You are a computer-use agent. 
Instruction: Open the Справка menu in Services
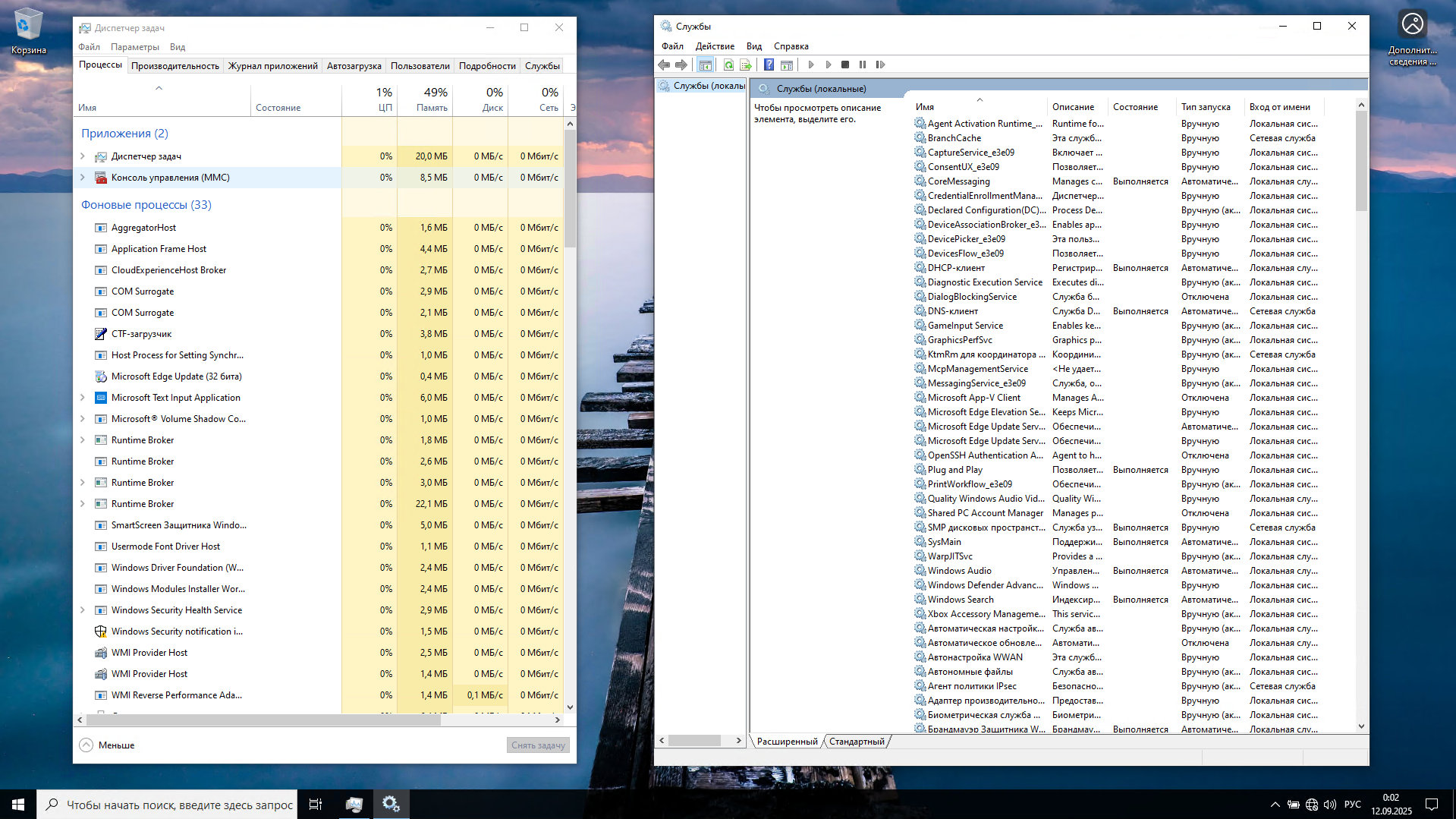[791, 46]
